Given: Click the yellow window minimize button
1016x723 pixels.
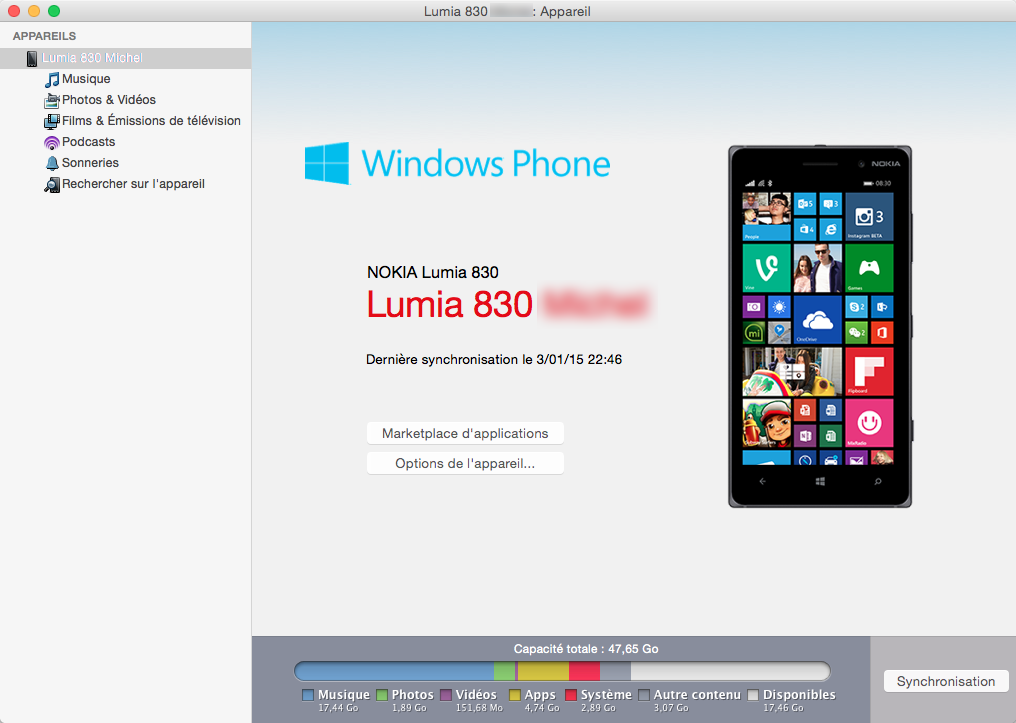Looking at the screenshot, I should pos(34,11).
